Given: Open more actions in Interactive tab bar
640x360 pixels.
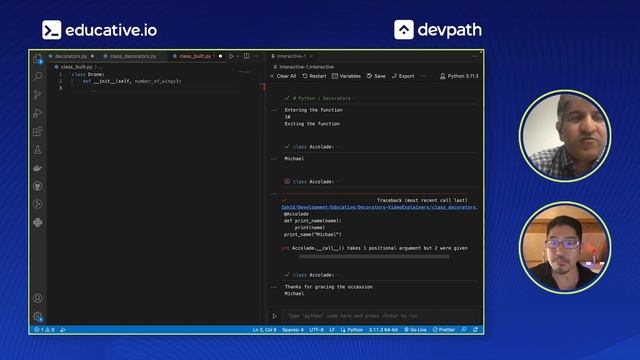Looking at the screenshot, I should click(474, 56).
